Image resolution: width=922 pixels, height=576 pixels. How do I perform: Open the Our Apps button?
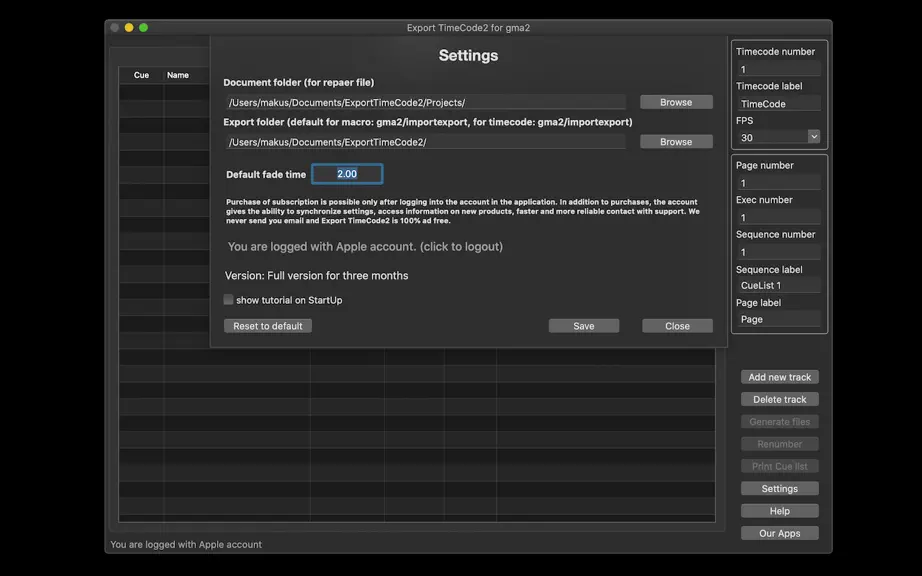point(780,533)
